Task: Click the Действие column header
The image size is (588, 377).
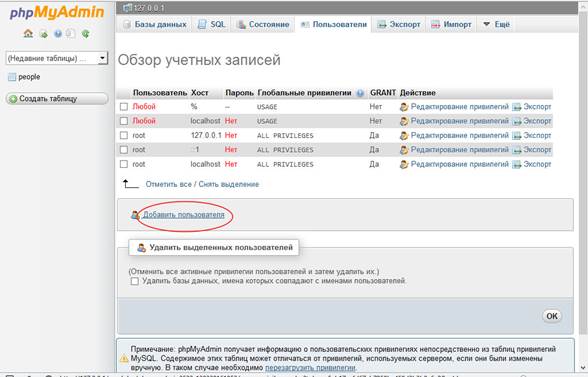Action: click(x=417, y=93)
